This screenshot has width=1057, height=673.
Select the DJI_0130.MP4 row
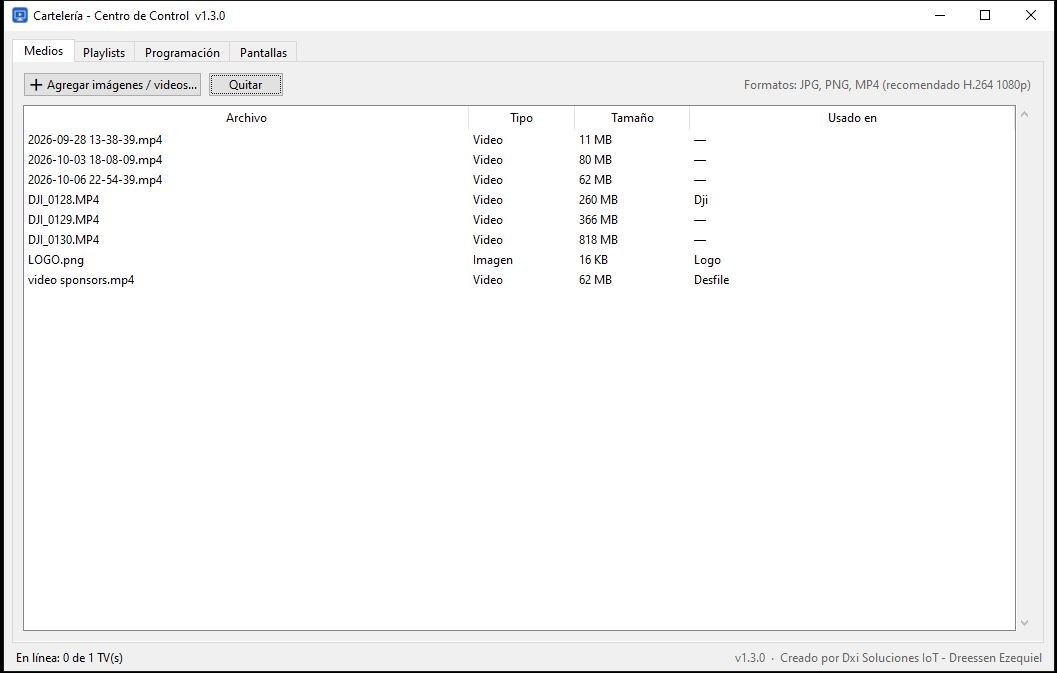click(519, 240)
